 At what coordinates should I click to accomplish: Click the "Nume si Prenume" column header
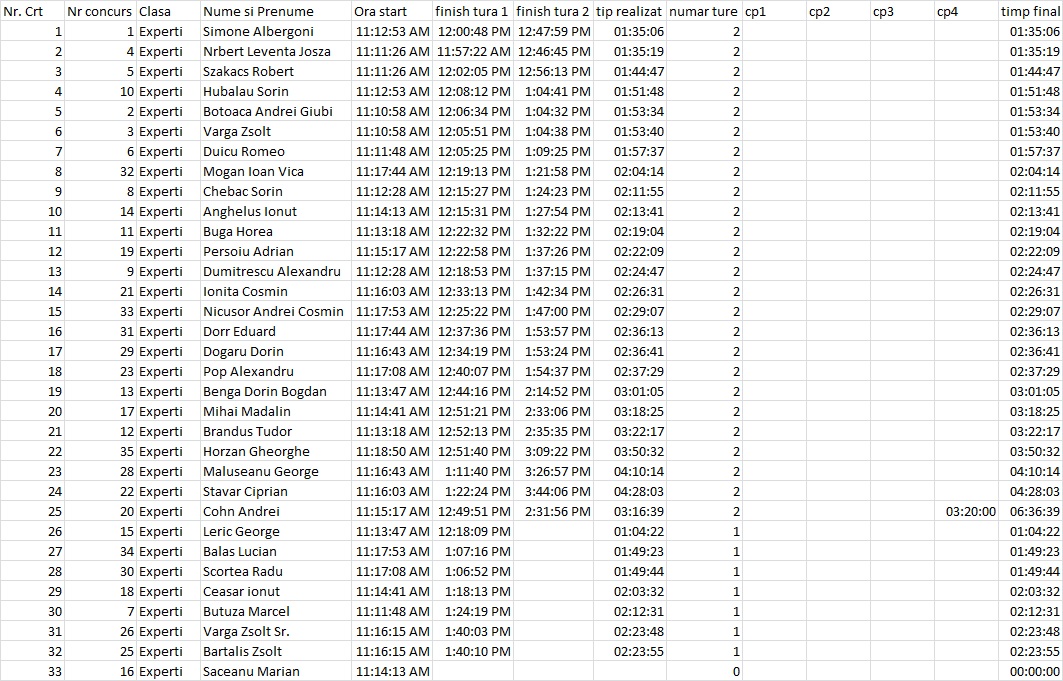coord(258,11)
